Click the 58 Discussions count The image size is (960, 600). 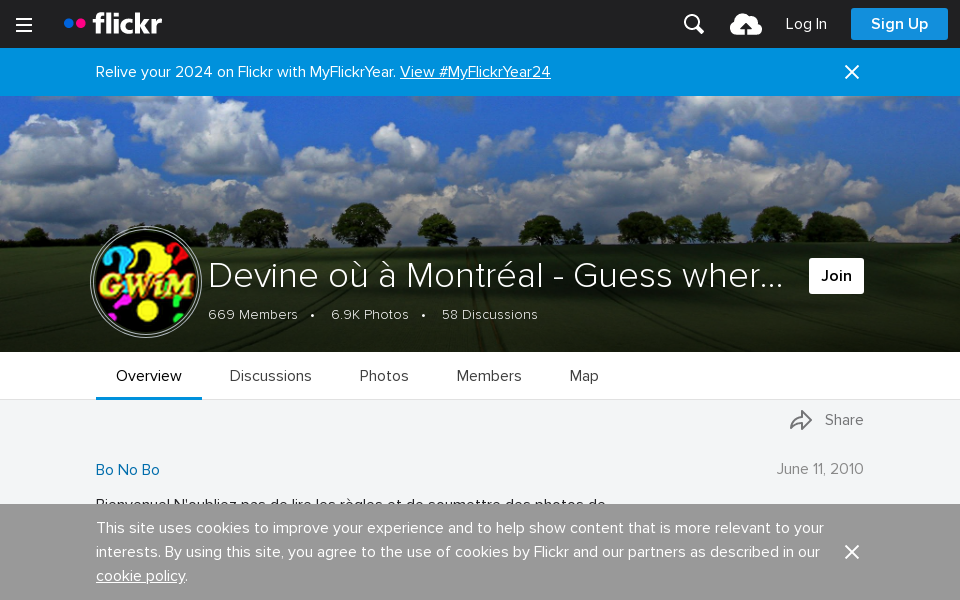click(x=490, y=315)
